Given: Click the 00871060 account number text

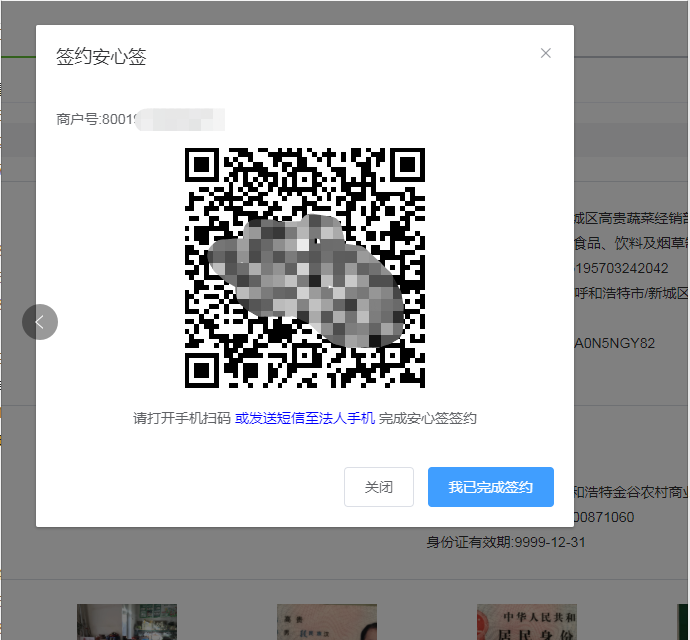Looking at the screenshot, I should [604, 517].
